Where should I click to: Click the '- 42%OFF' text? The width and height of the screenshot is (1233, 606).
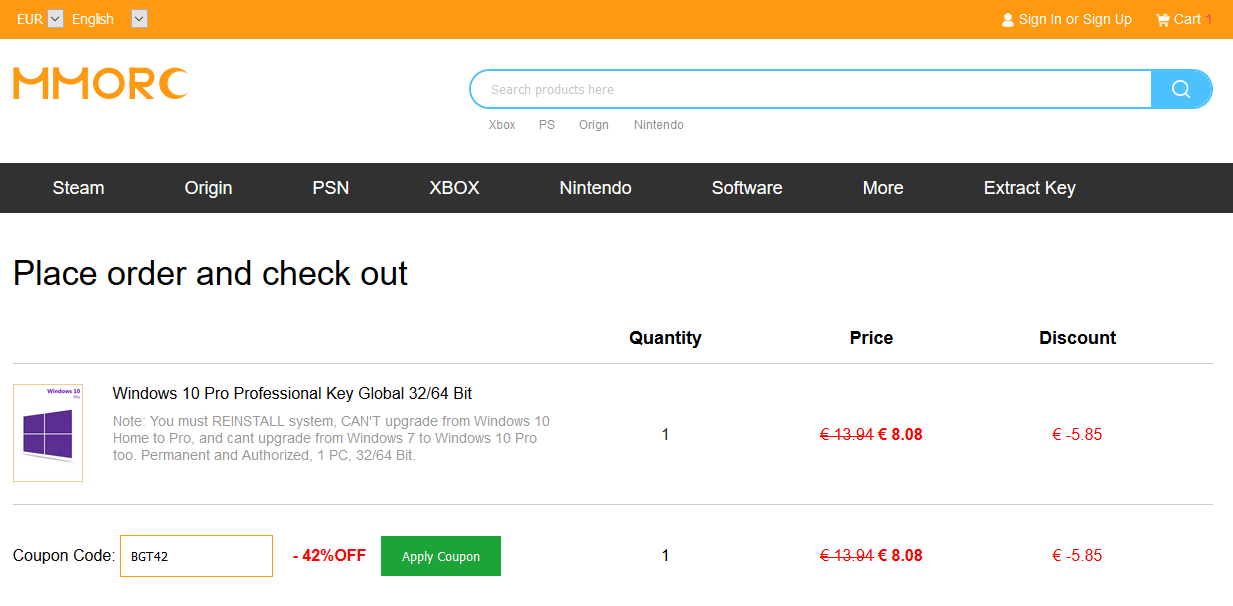pyautogui.click(x=329, y=556)
